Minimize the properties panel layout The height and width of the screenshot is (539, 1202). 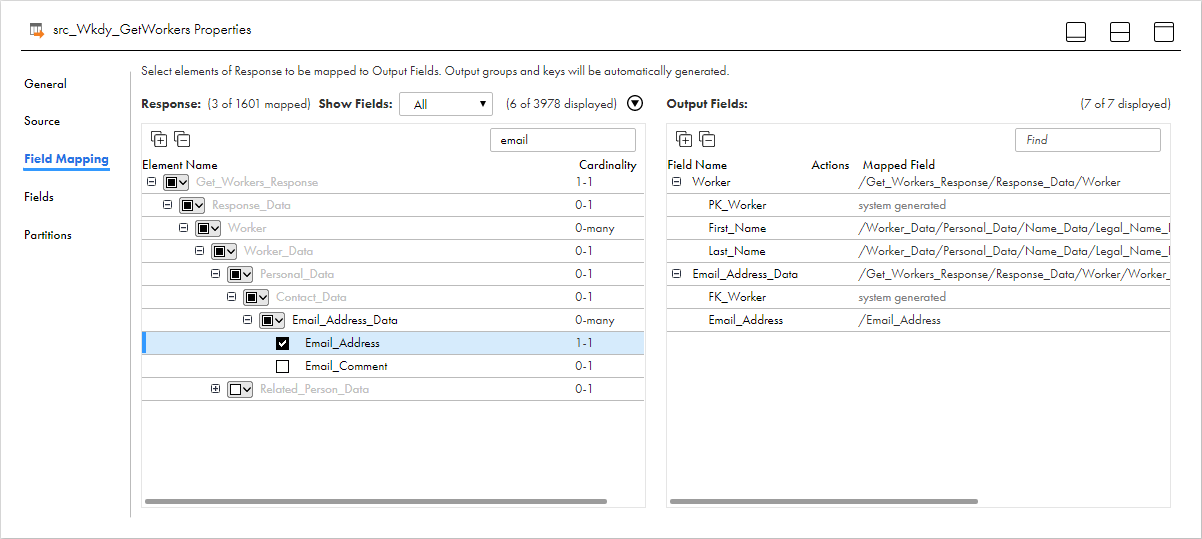[x=1076, y=31]
